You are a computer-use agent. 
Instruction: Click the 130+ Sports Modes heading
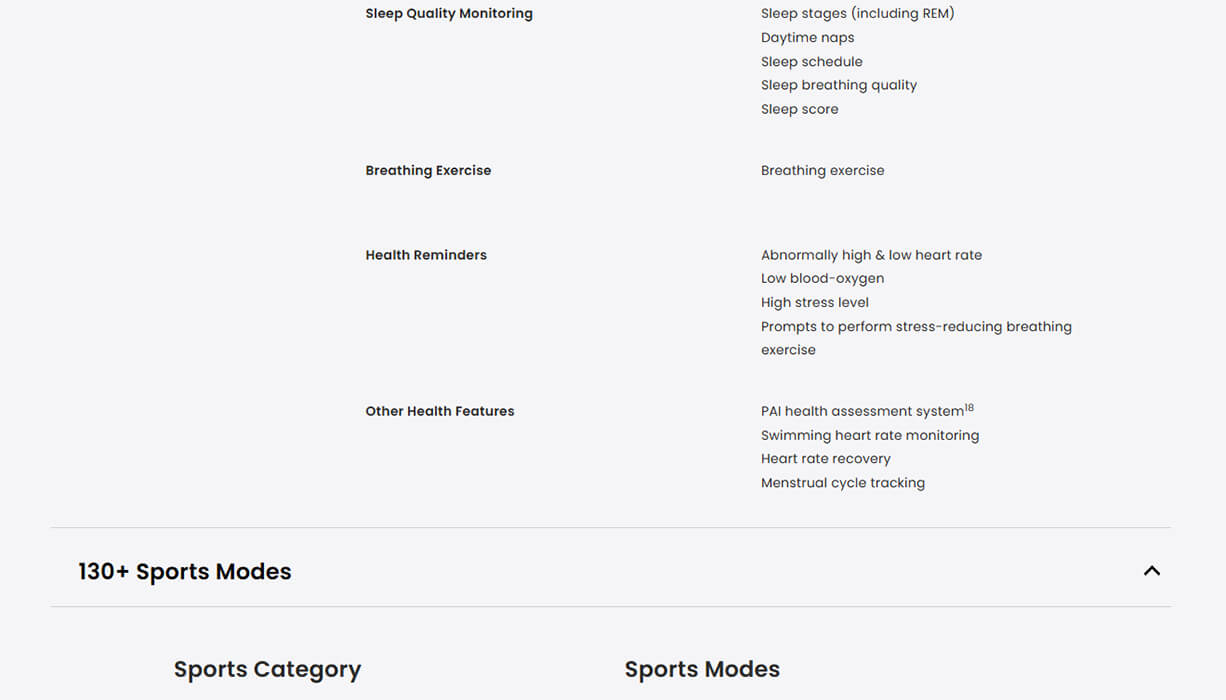(x=185, y=572)
